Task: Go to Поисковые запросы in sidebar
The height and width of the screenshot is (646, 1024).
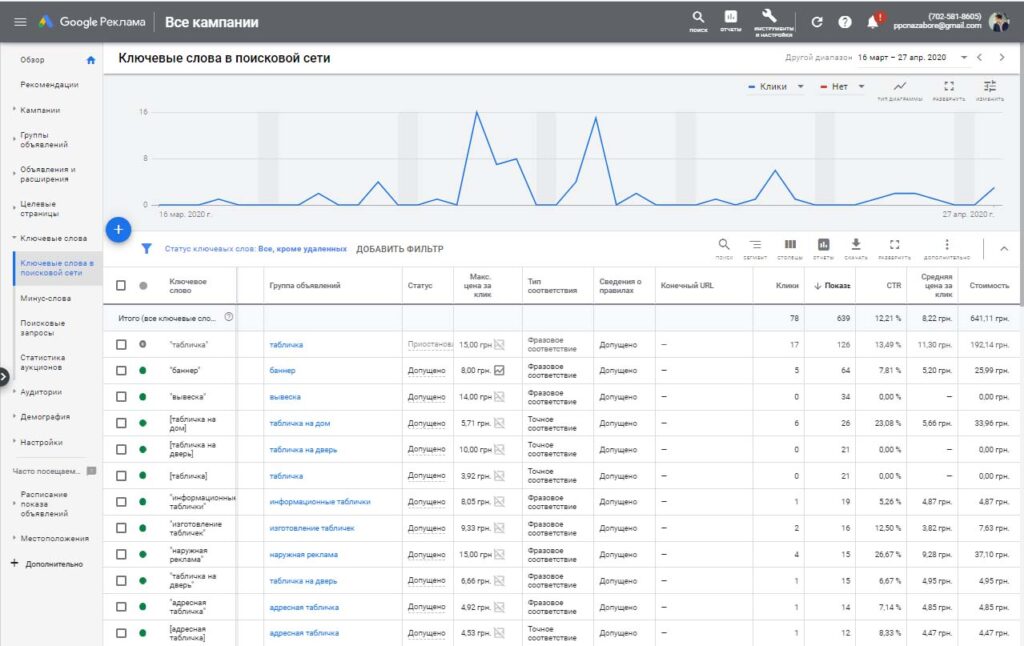Action: 42,328
